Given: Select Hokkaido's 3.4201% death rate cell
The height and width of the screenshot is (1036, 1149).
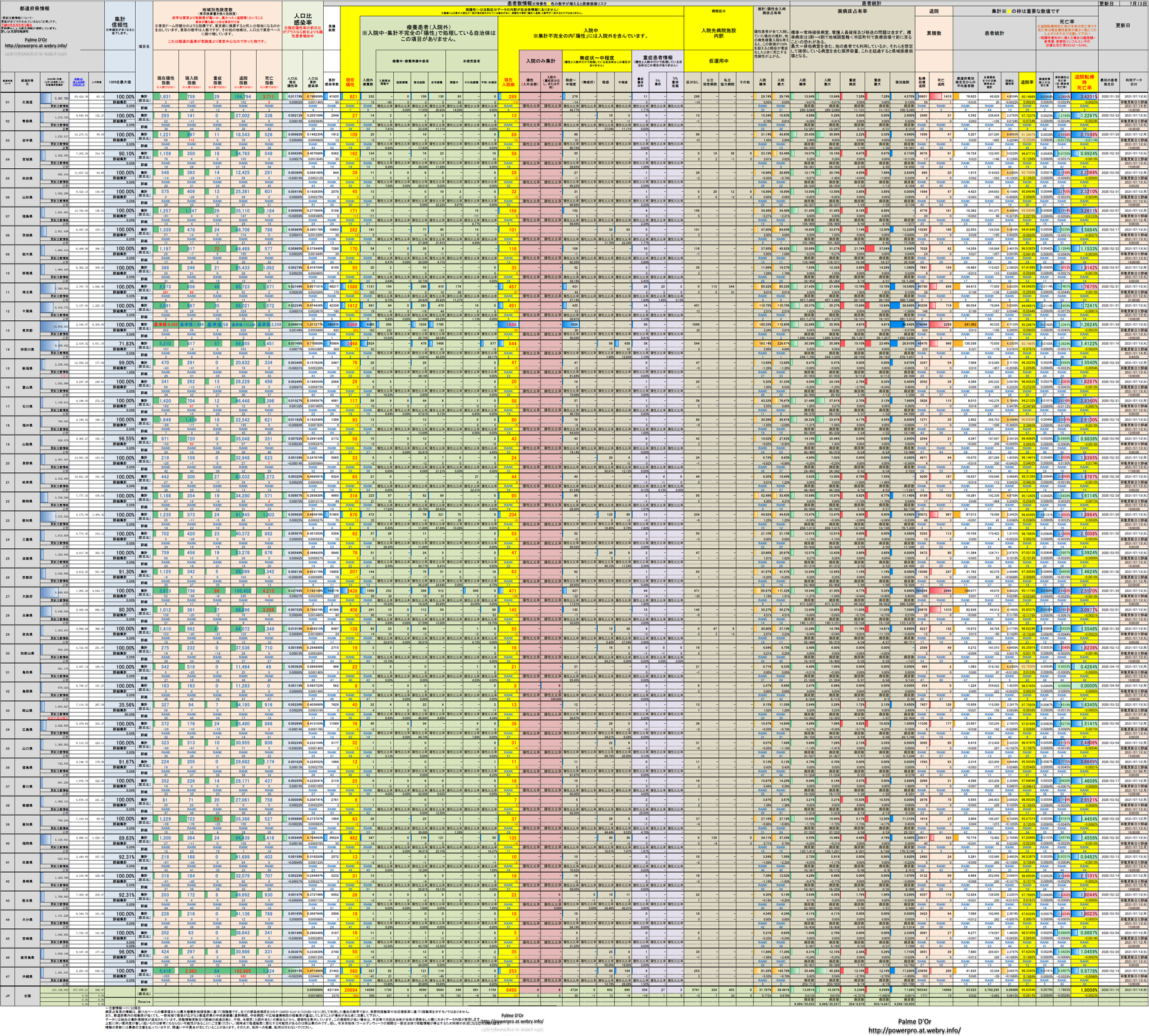Looking at the screenshot, I should (1084, 96).
